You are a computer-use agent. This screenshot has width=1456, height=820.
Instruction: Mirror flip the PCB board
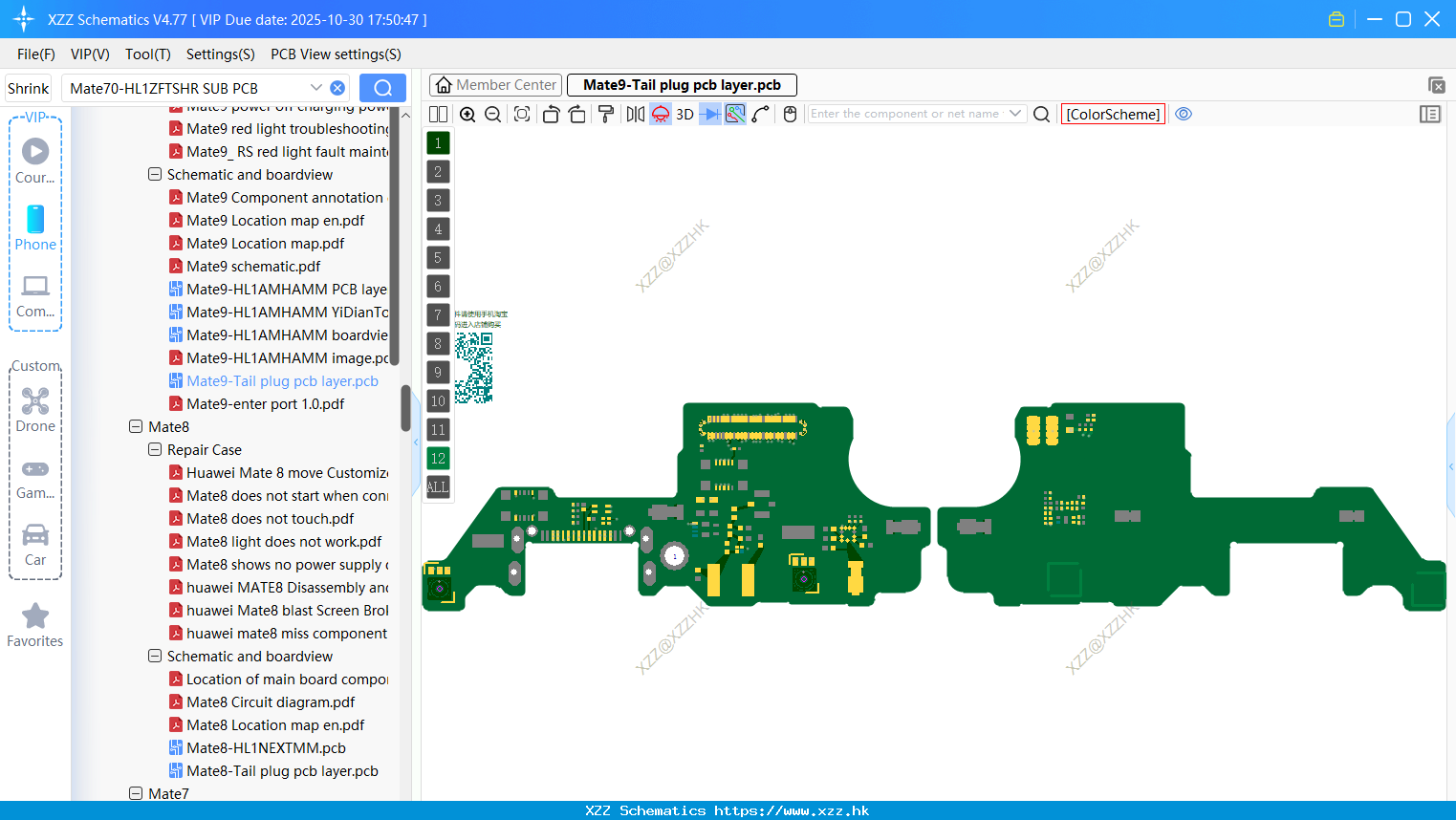pyautogui.click(x=636, y=115)
